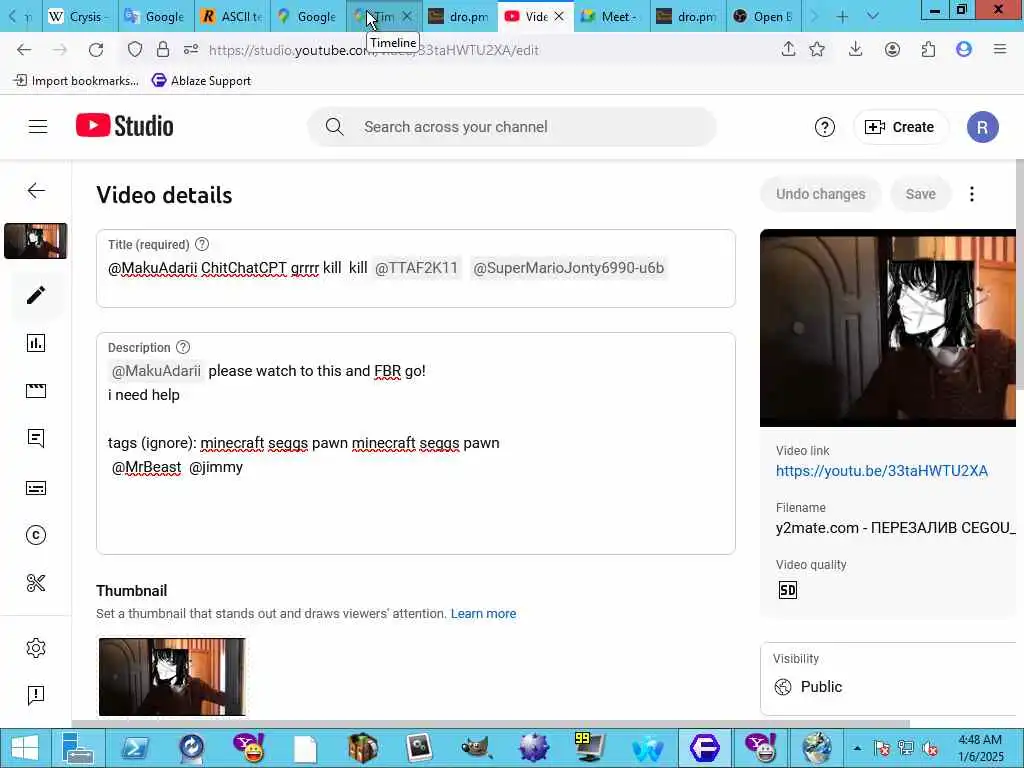1024x768 pixels.
Task: Click in the Description text field
Action: point(415,443)
